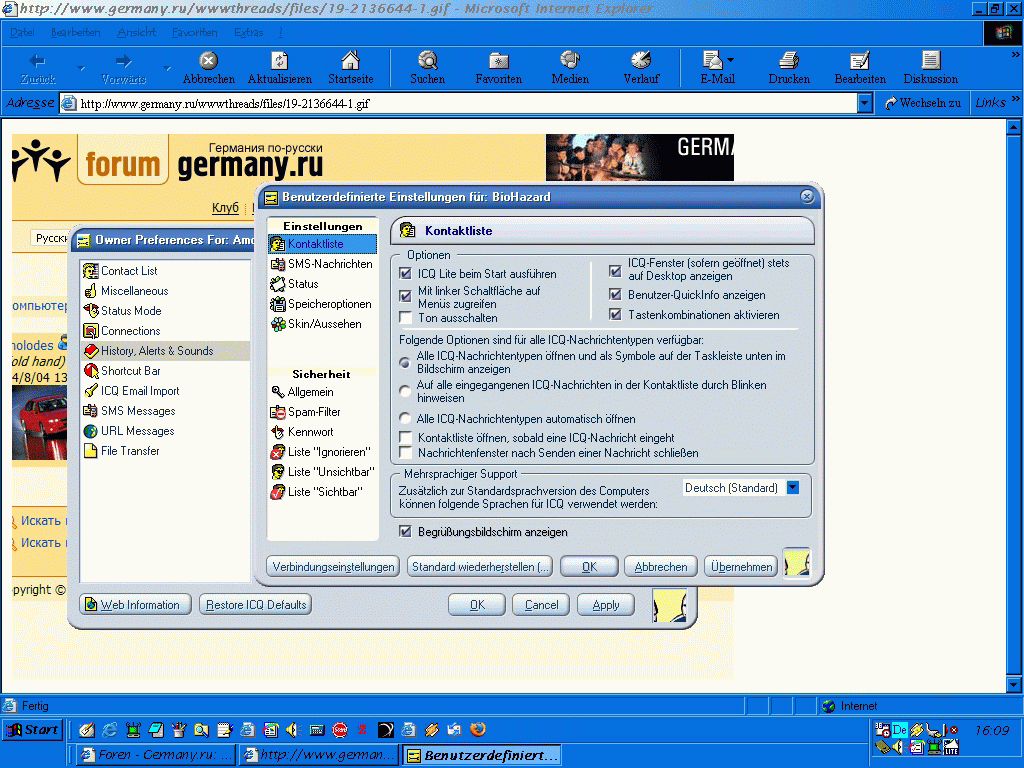Open Liste "Unsichtbar" entry
This screenshot has width=1024, height=768.
323,472
